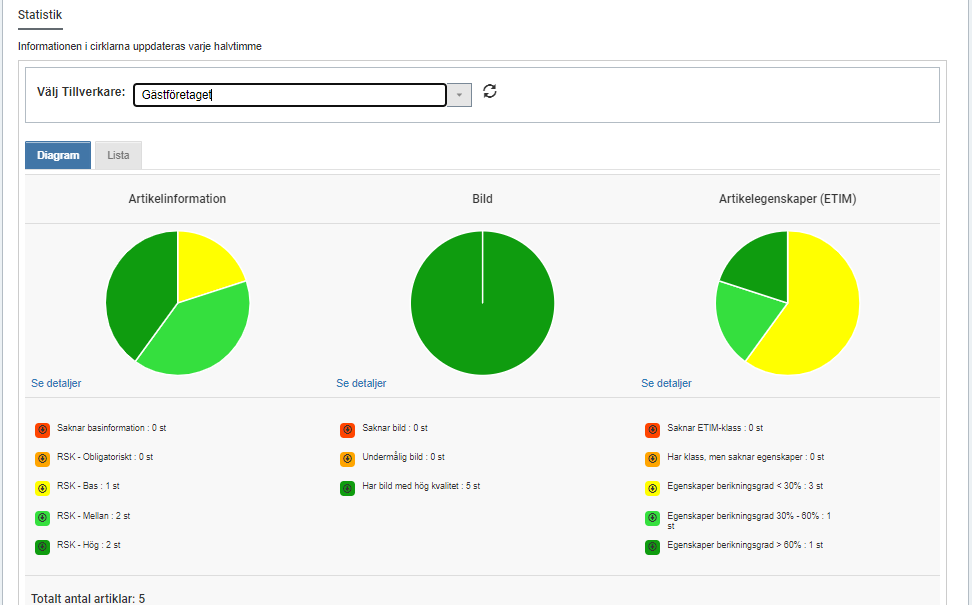Click dark green slice of ETIM pie chart

point(761,267)
